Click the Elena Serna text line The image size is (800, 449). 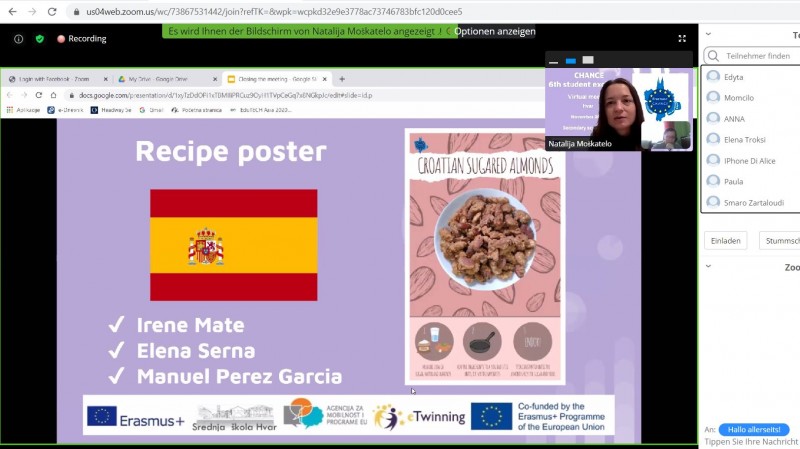196,351
